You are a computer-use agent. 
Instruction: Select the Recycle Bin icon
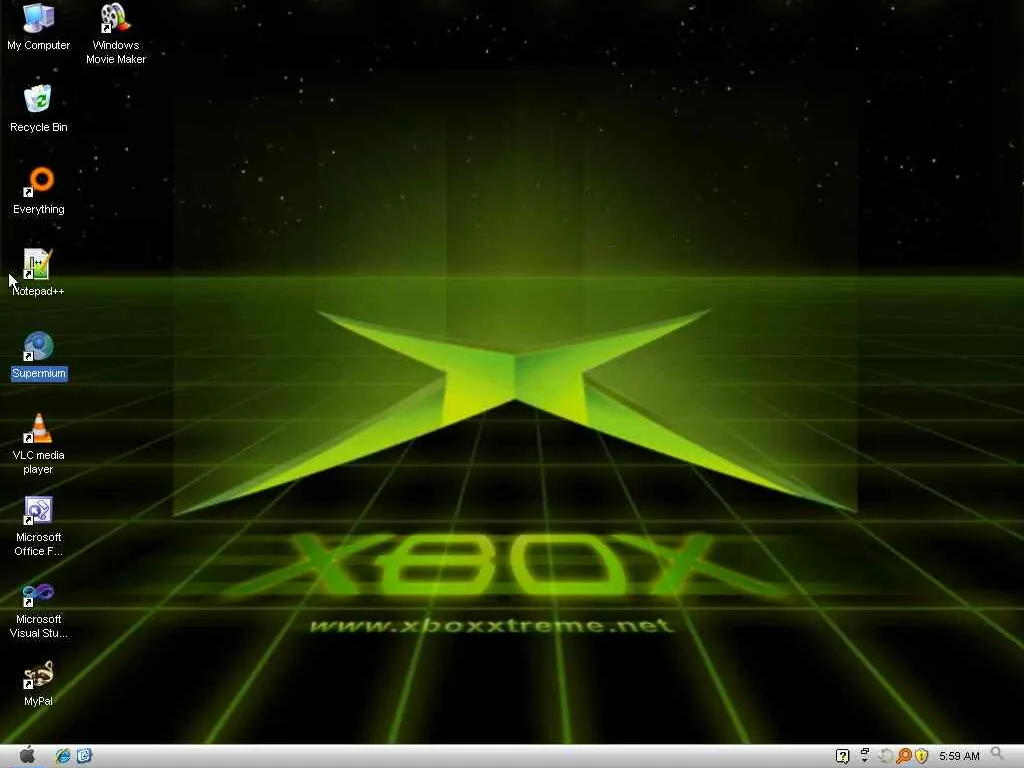(x=39, y=109)
